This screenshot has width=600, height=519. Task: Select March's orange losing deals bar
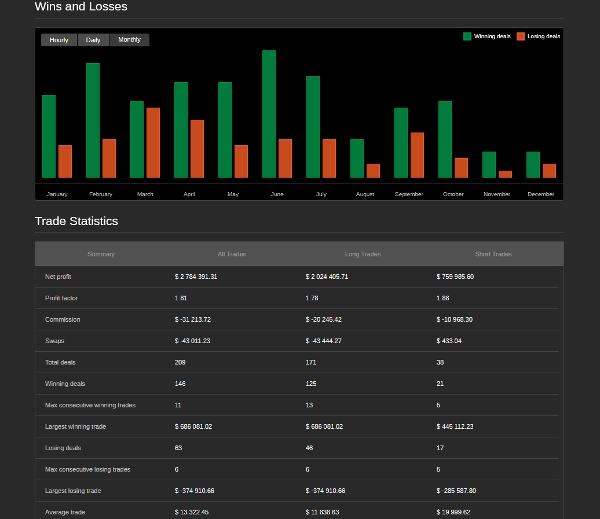pyautogui.click(x=153, y=143)
